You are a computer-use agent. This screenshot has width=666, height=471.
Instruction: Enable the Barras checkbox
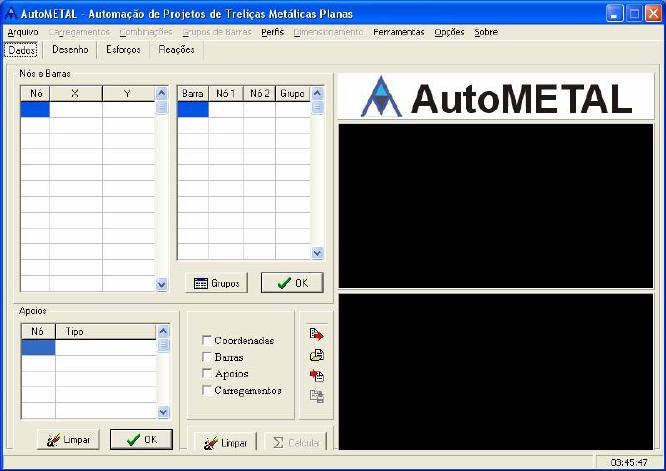(207, 357)
